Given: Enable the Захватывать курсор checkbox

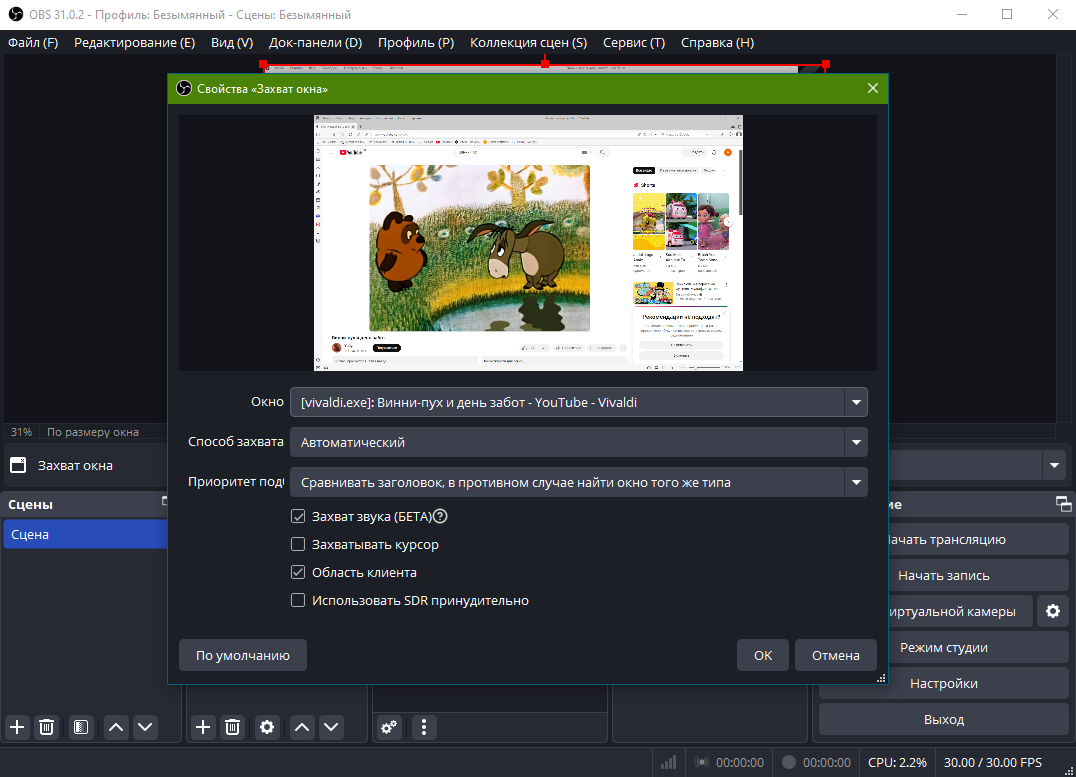Looking at the screenshot, I should [298, 544].
